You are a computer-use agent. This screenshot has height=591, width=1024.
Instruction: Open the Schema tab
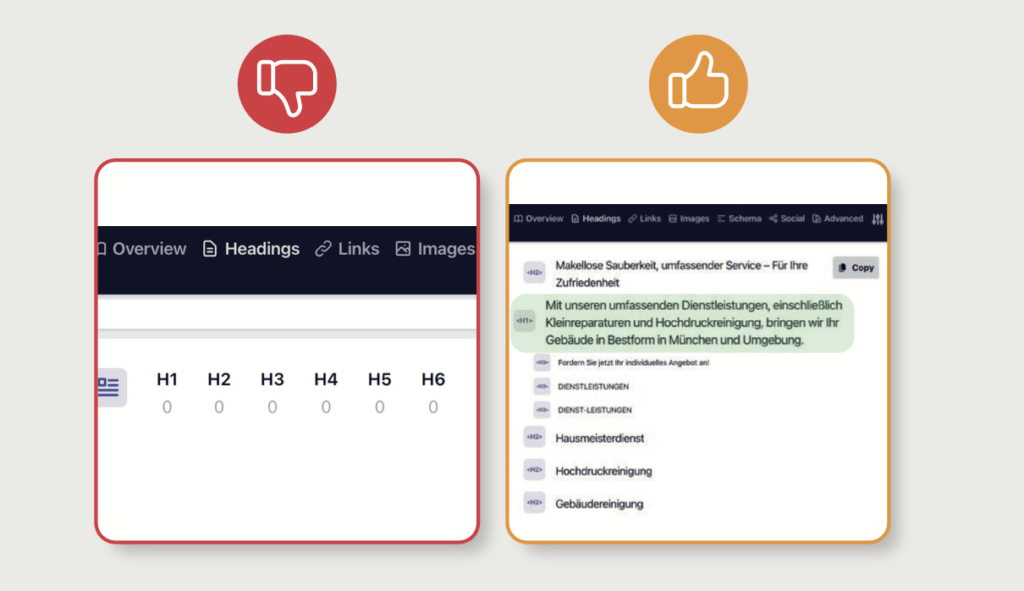coord(739,219)
